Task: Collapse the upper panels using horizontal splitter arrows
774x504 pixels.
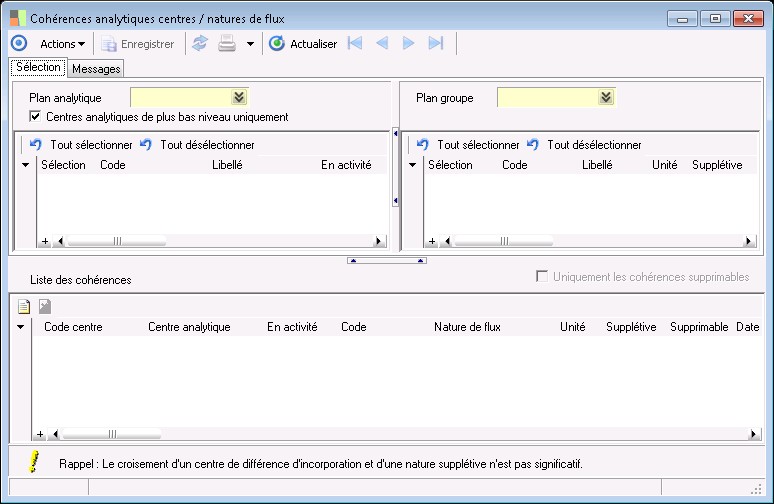Action: [x=387, y=261]
